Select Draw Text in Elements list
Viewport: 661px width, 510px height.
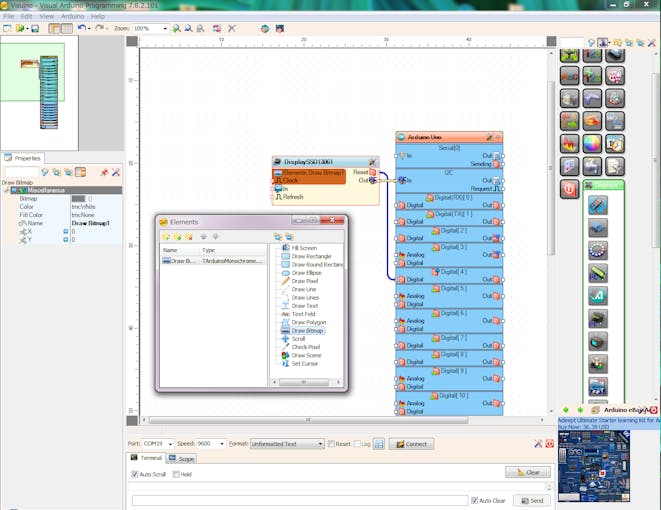(305, 306)
